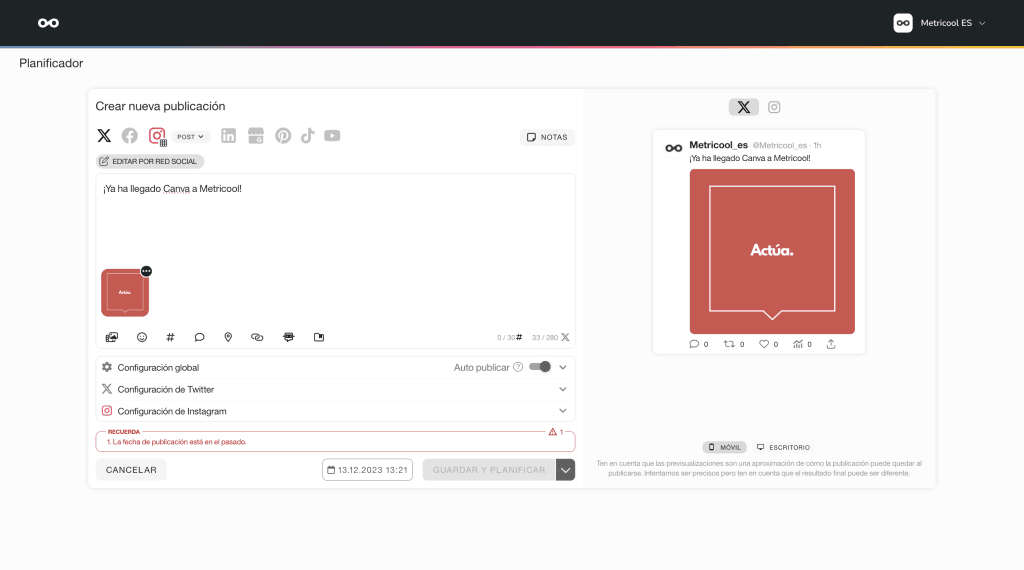Open the NOTAS button
The image size is (1024, 570).
pos(547,137)
